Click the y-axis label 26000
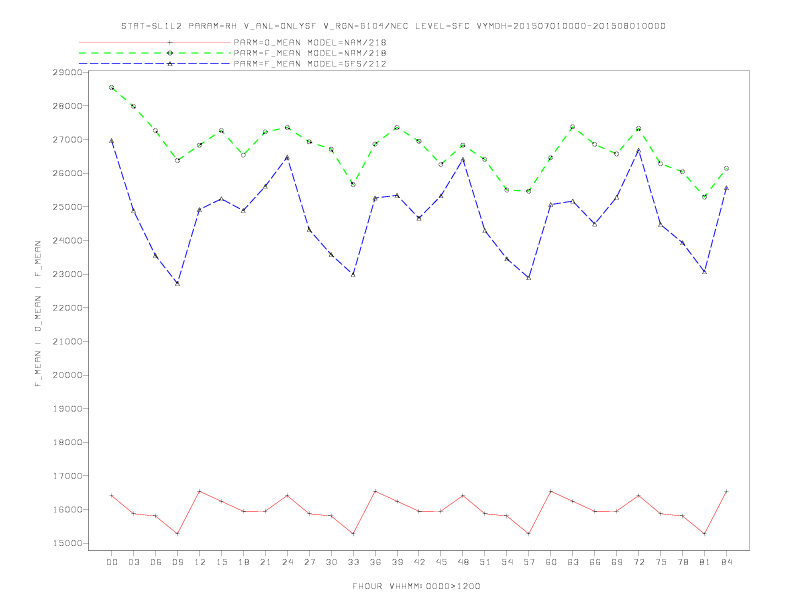The height and width of the screenshot is (612, 792). (x=67, y=173)
